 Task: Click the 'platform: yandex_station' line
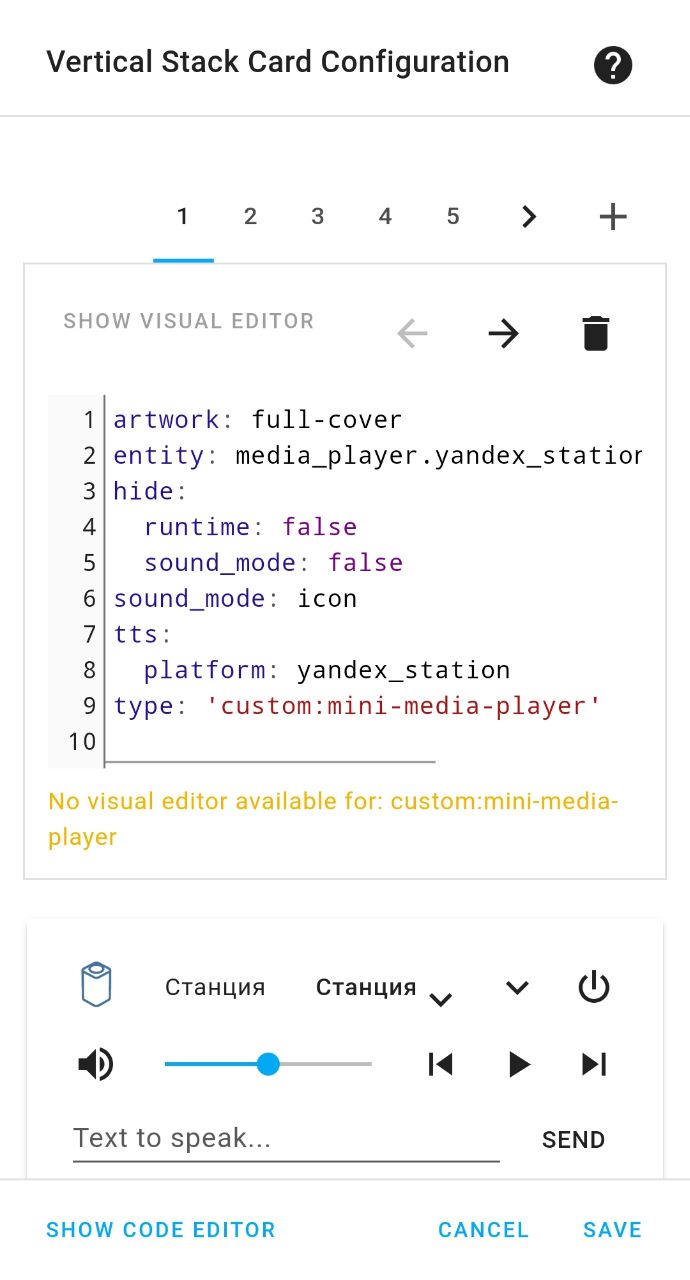pyautogui.click(x=327, y=670)
